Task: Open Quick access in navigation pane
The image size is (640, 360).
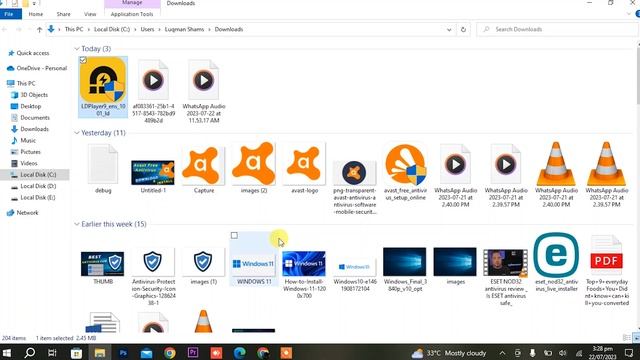Action: coord(33,53)
